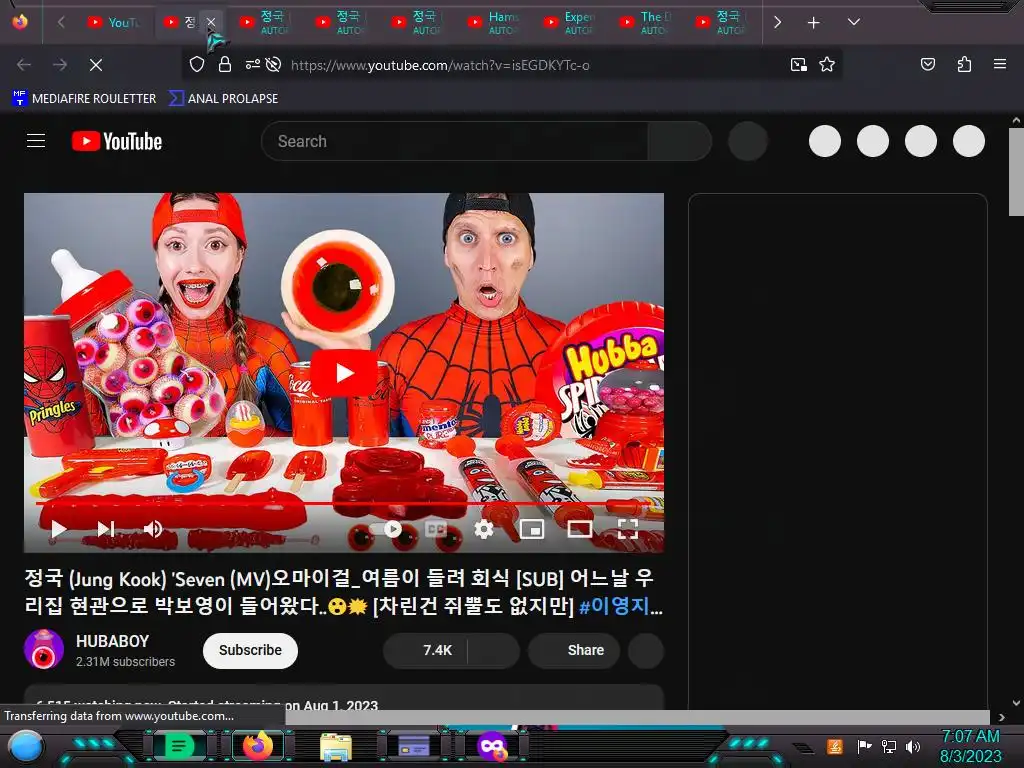This screenshot has width=1024, height=768.
Task: Open a new browser tab
Action: coord(813,23)
